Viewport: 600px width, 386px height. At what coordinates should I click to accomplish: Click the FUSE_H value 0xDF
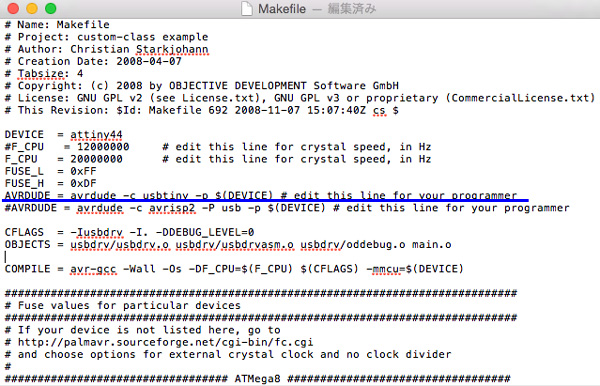click(x=83, y=184)
